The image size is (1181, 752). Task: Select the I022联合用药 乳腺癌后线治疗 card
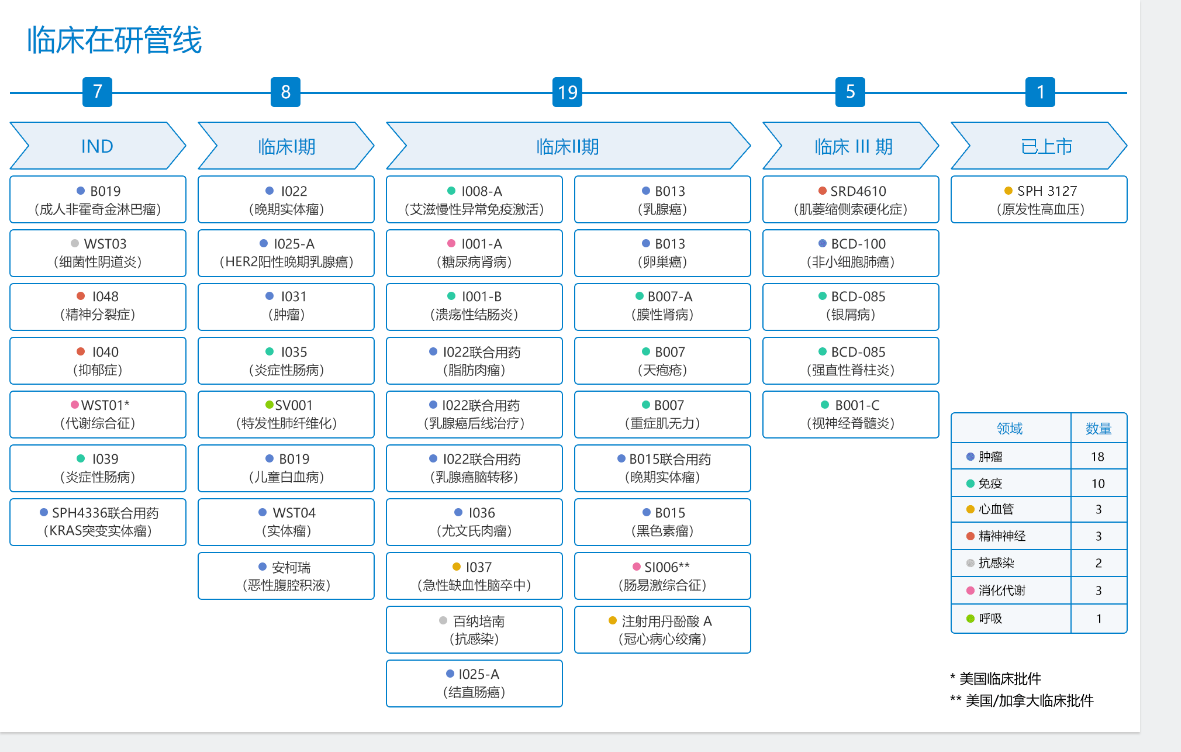(x=475, y=414)
